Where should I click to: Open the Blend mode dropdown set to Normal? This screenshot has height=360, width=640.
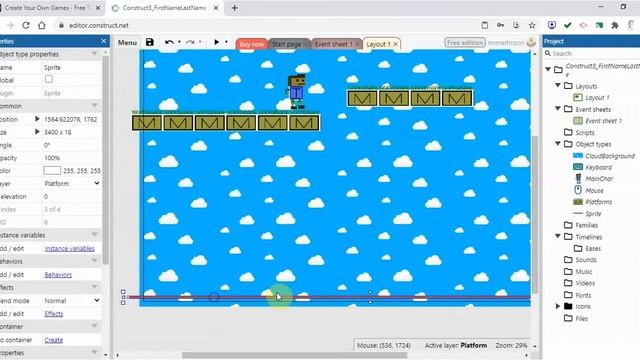(71, 300)
